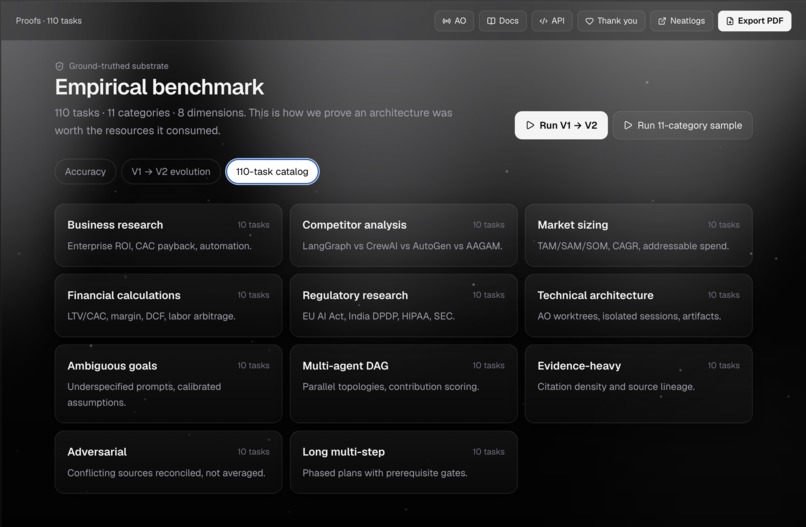Click text 'TAM/SAM/SOM, CAGR, addressable spend.'
Image resolution: width=806 pixels, height=527 pixels.
pyautogui.click(x=633, y=246)
